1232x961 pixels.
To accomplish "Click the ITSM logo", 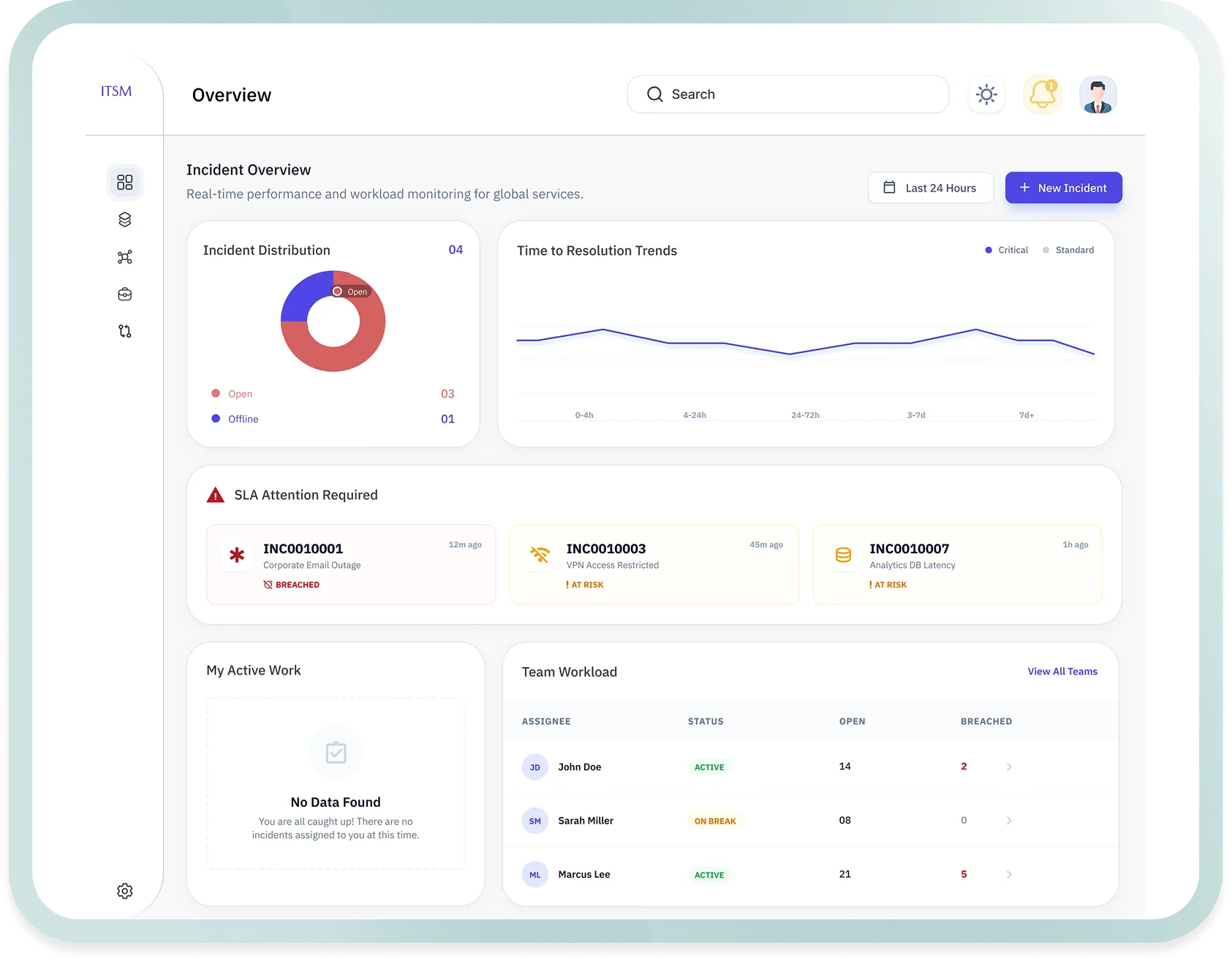I will tap(116, 91).
